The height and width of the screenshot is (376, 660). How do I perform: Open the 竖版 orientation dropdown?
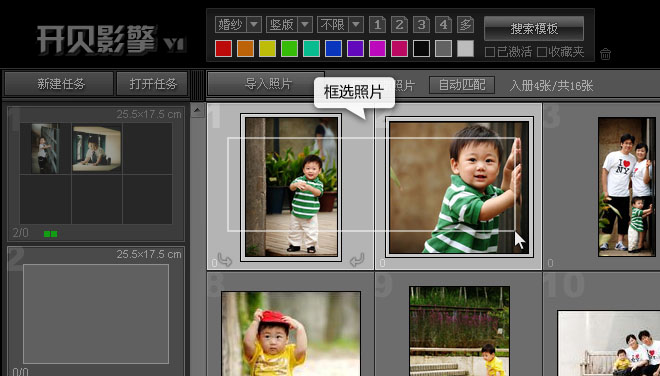tap(289, 25)
